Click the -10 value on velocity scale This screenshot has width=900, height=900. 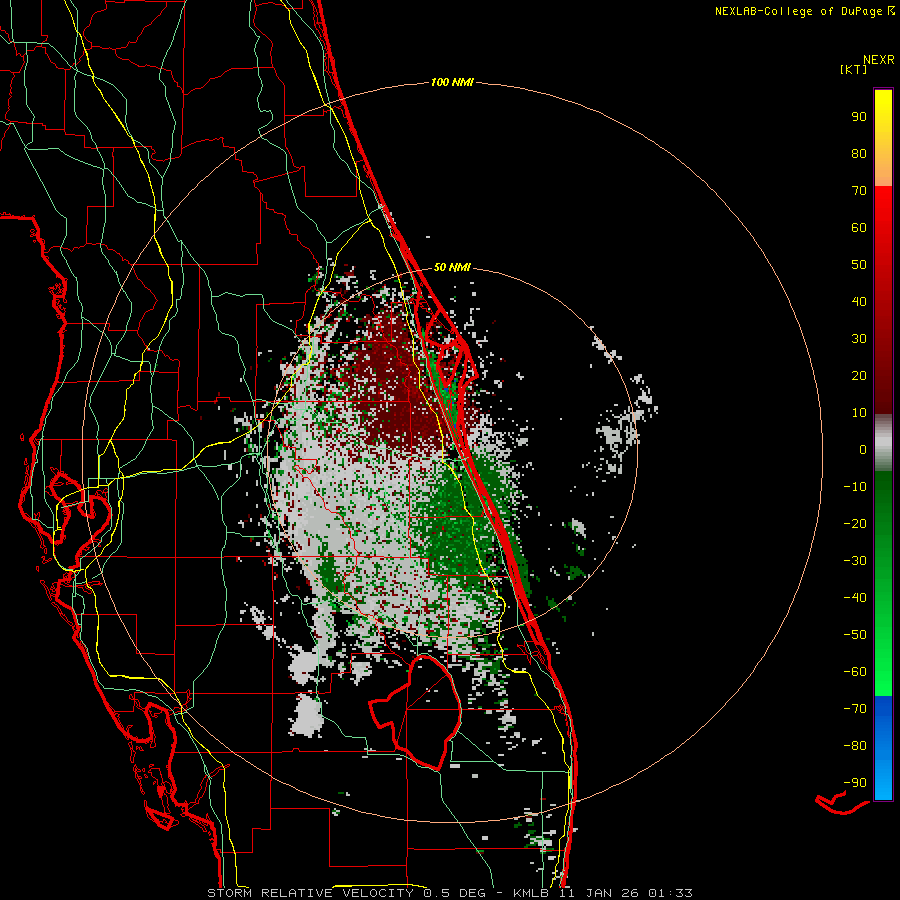pos(855,487)
